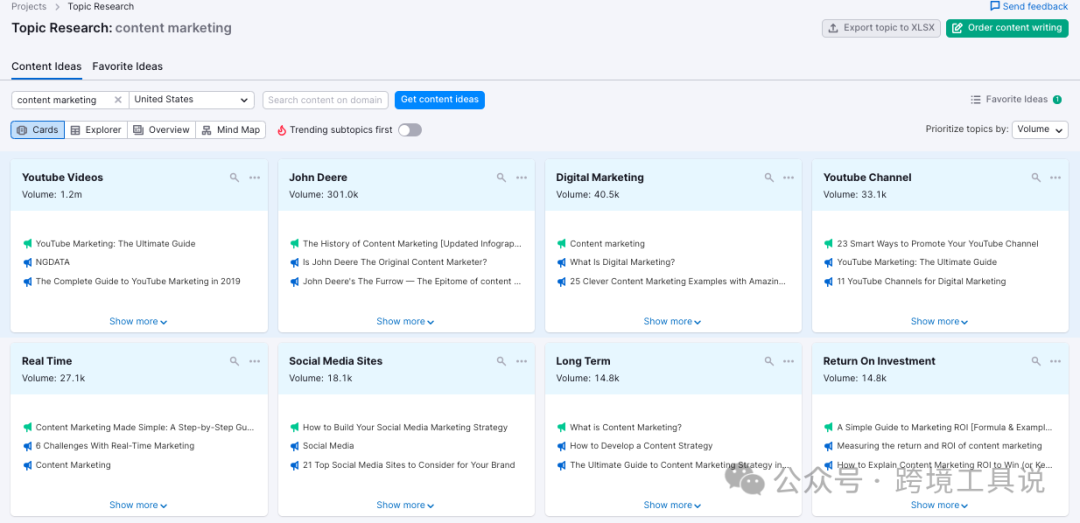Open the three-dot menu on John Deere card
The image size is (1080, 523).
[x=522, y=178]
